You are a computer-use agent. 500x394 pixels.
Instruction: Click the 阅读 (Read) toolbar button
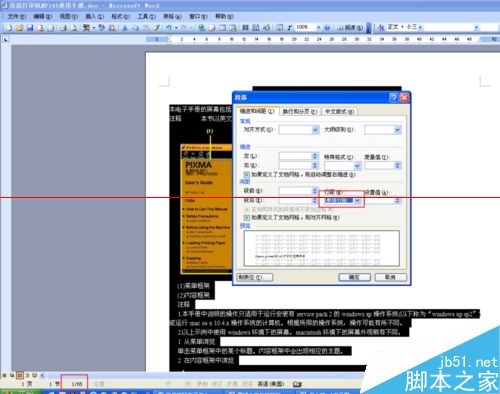pyautogui.click(x=350, y=28)
